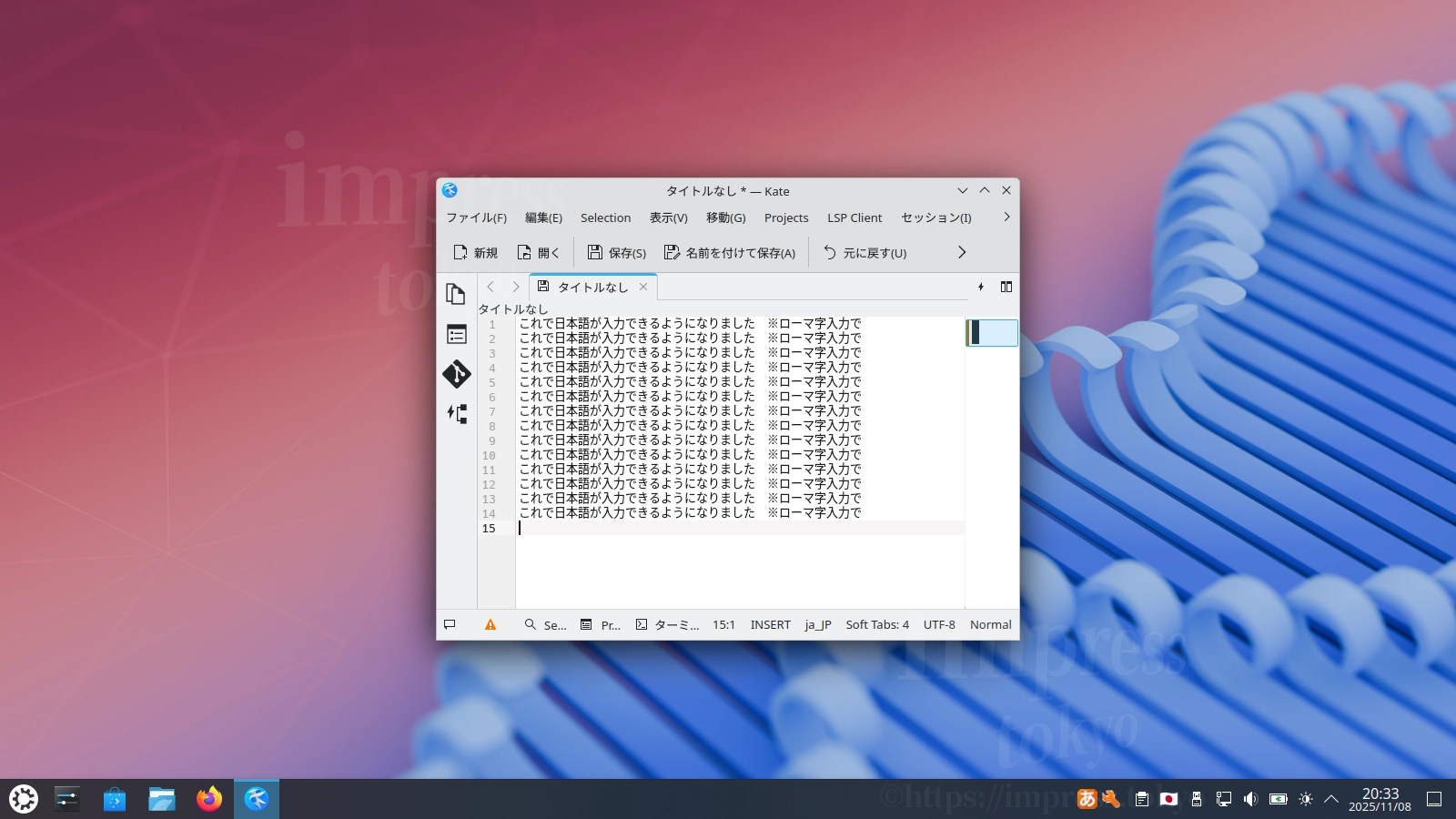The image size is (1456, 819).
Task: Click the Japan flag keyboard layout icon
Action: (x=1169, y=799)
